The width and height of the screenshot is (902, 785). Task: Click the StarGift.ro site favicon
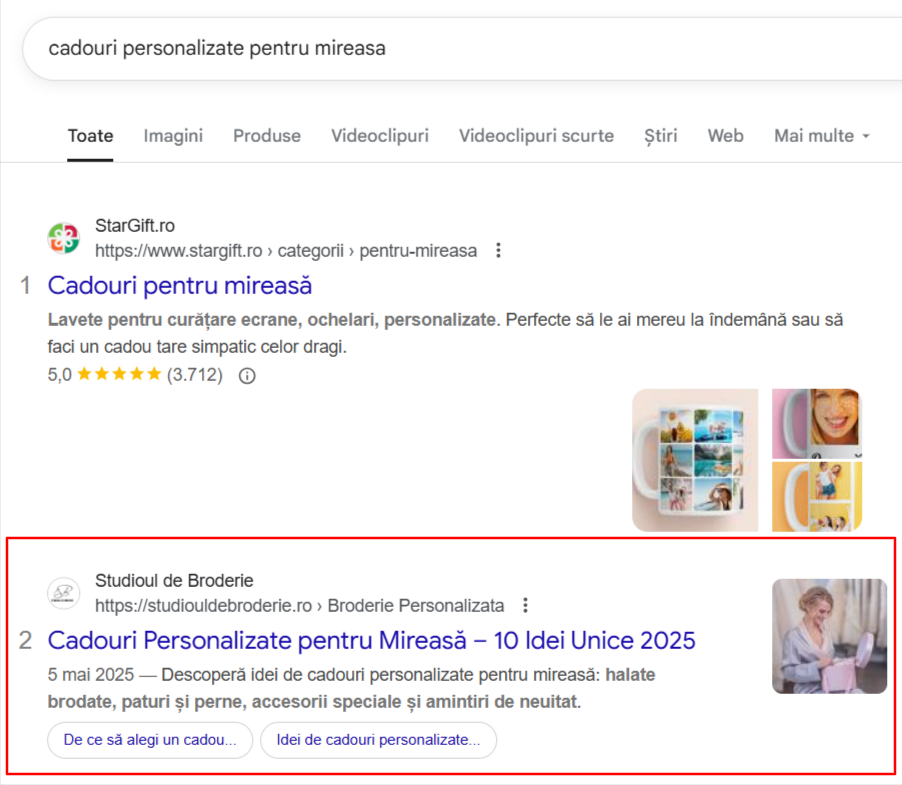pyautogui.click(x=63, y=238)
